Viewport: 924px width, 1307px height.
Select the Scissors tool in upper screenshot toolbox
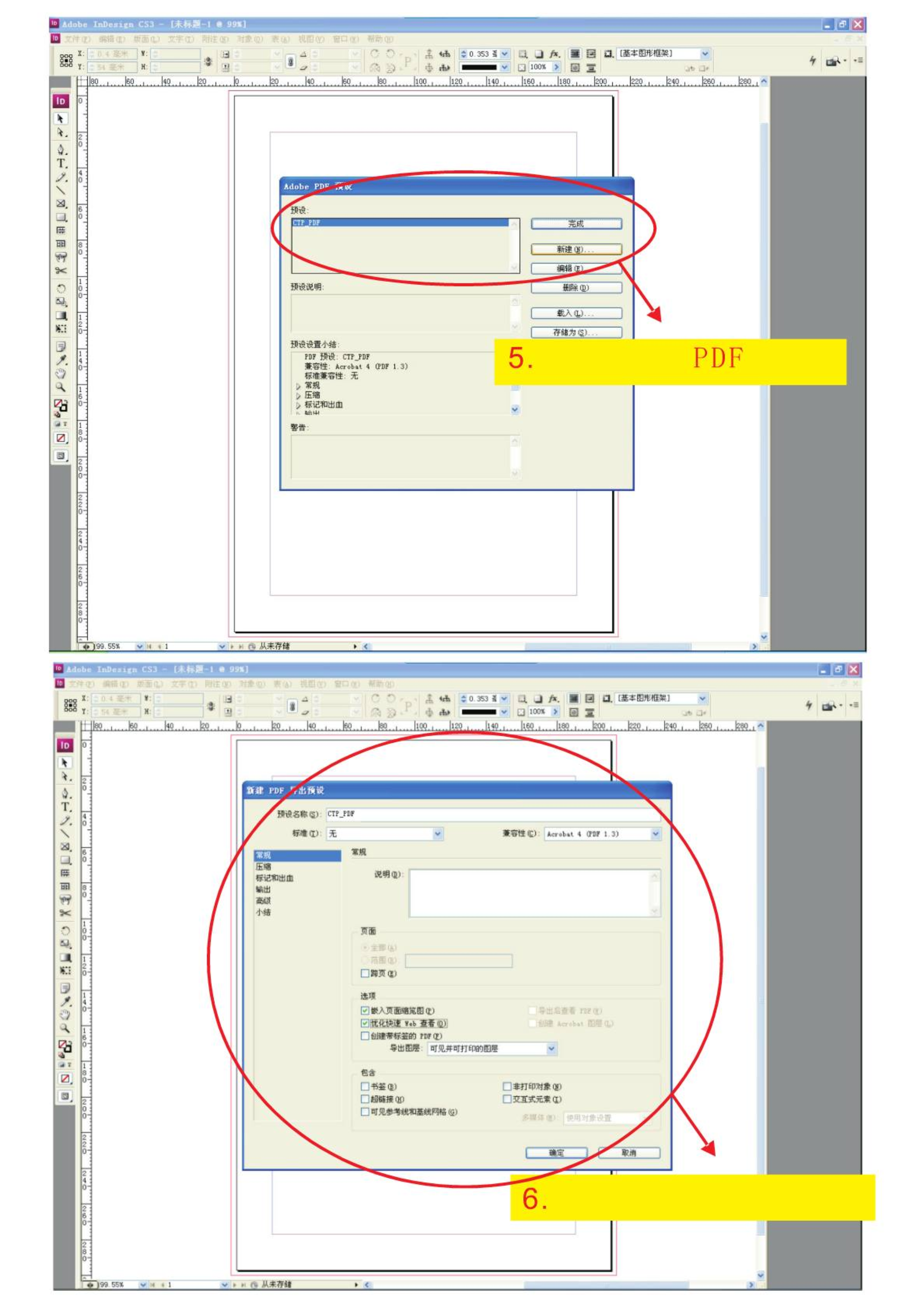click(x=60, y=271)
